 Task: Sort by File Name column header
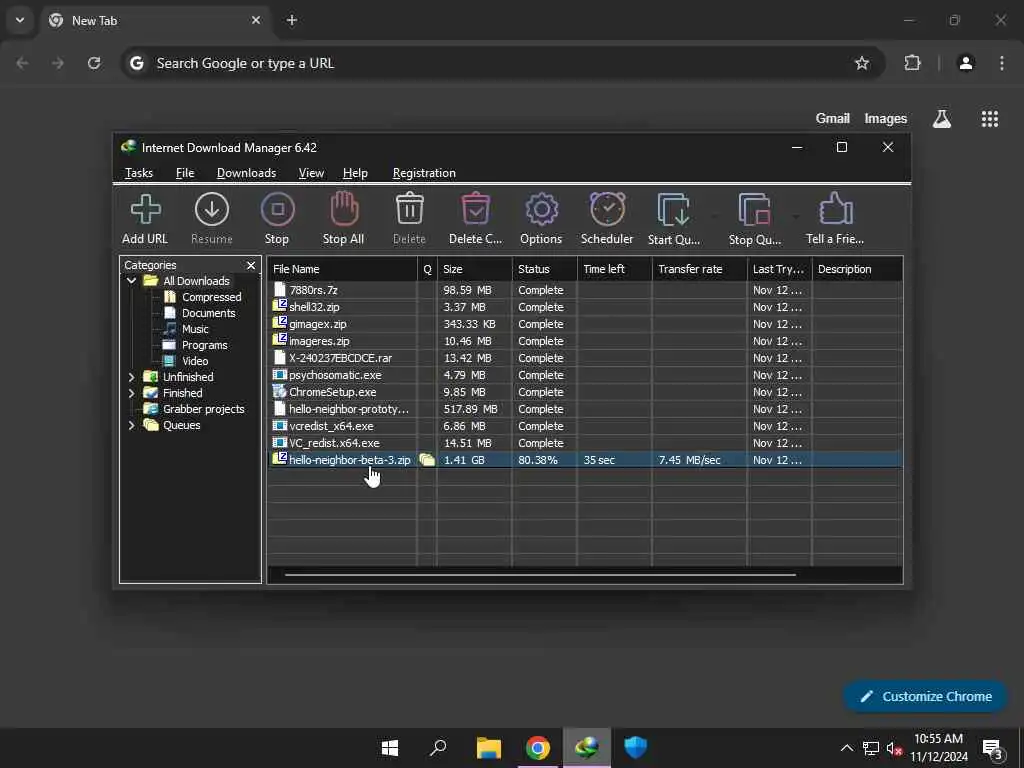(x=342, y=269)
